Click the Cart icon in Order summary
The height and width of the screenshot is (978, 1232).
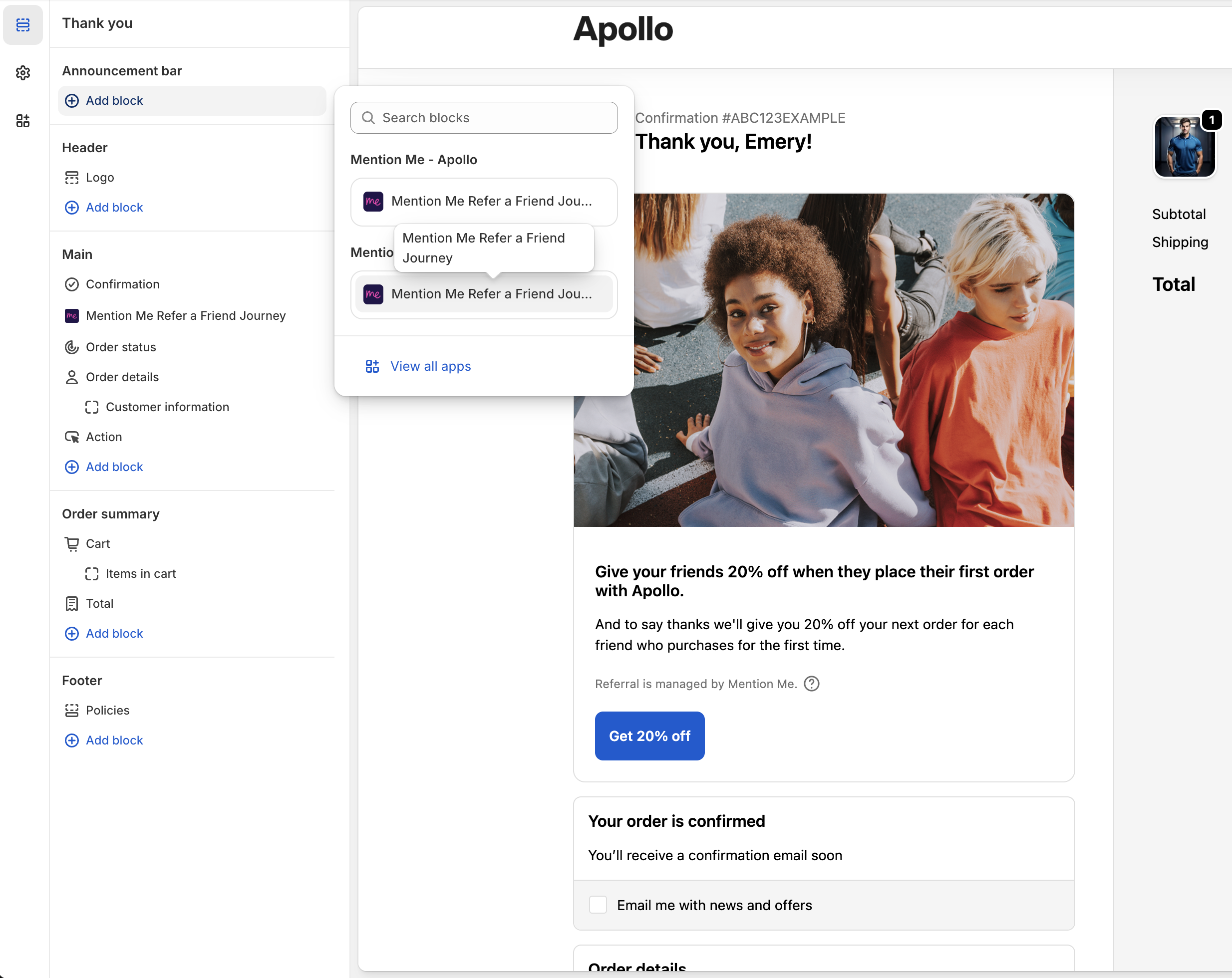click(71, 543)
